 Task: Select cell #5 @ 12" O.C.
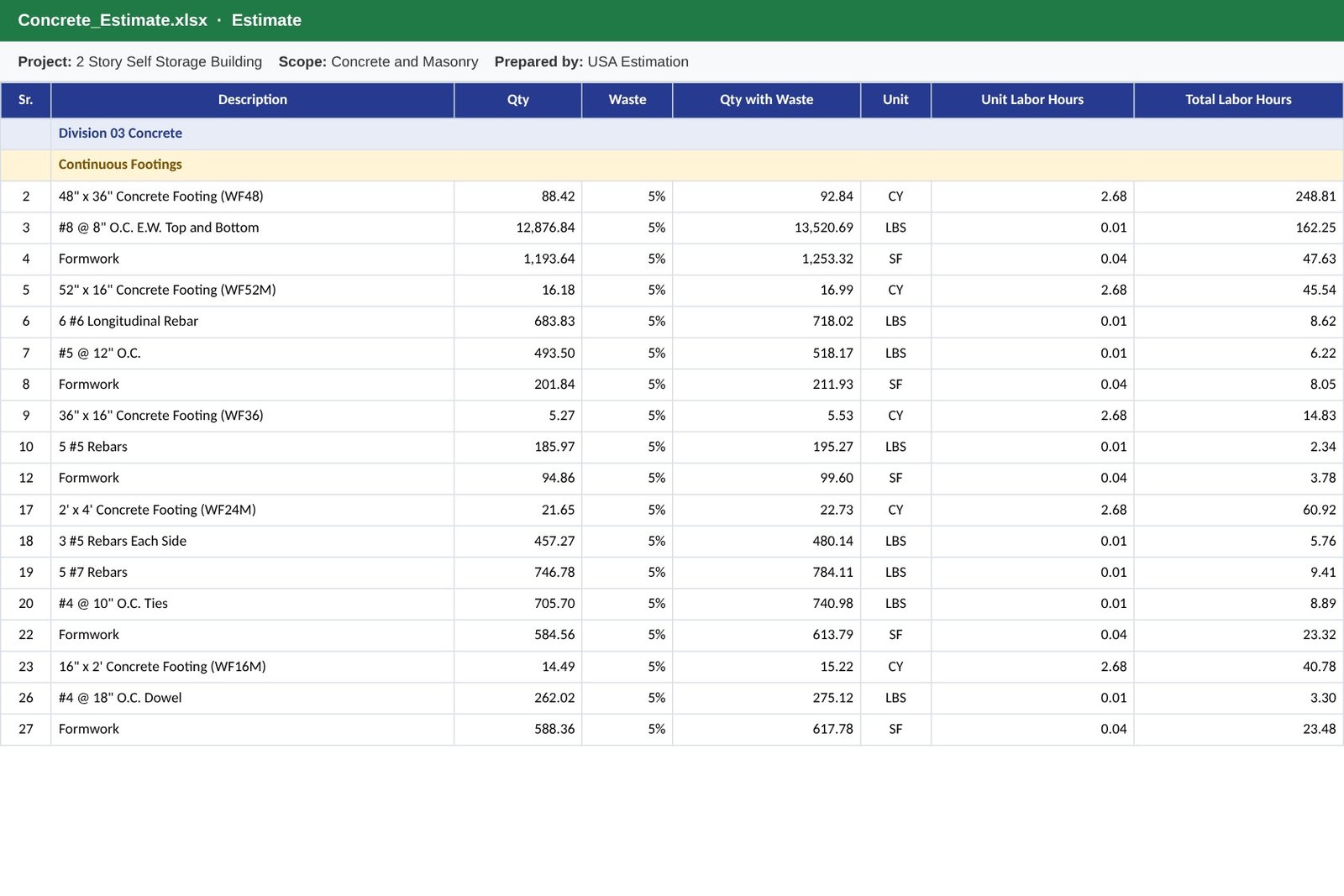[252, 354]
